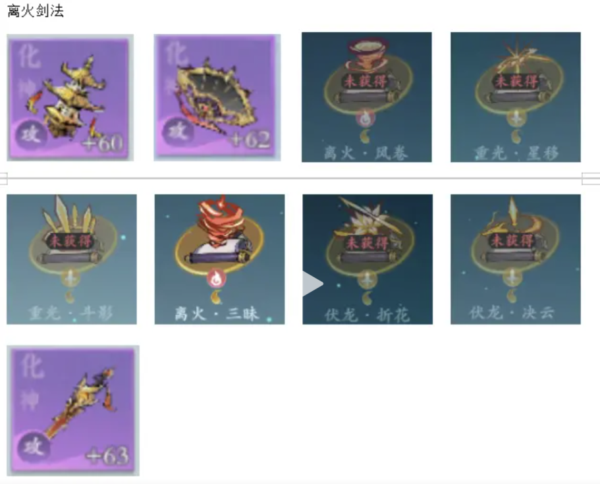Open the 伏龙·决云 skill card
This screenshot has height=484, width=600.
[x=515, y=259]
